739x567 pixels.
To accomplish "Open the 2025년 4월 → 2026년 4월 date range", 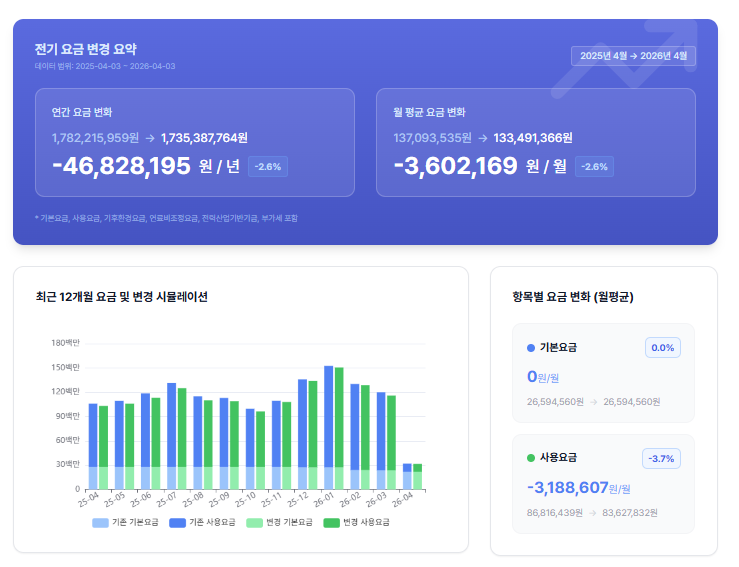I will pos(633,56).
